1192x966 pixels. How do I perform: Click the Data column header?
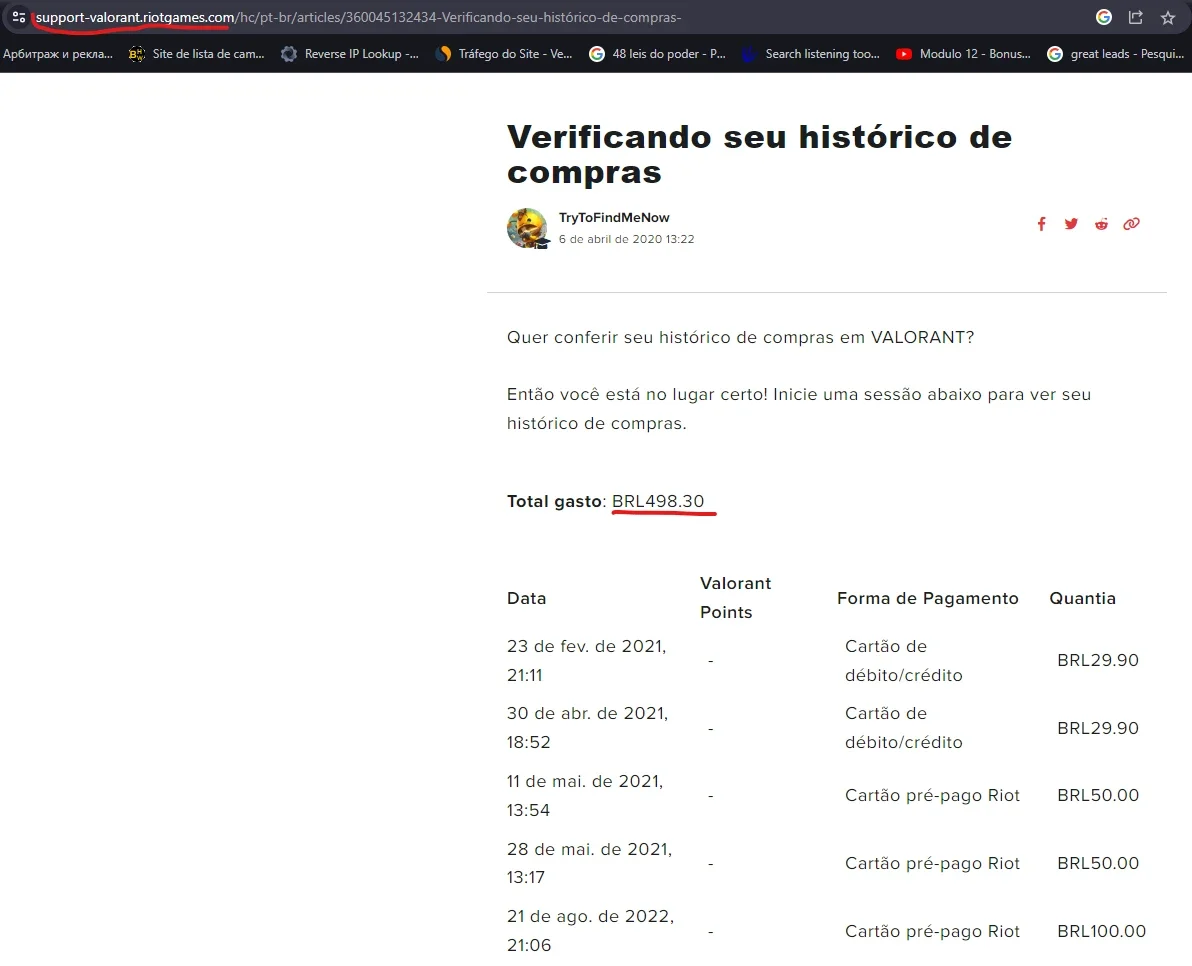[527, 598]
